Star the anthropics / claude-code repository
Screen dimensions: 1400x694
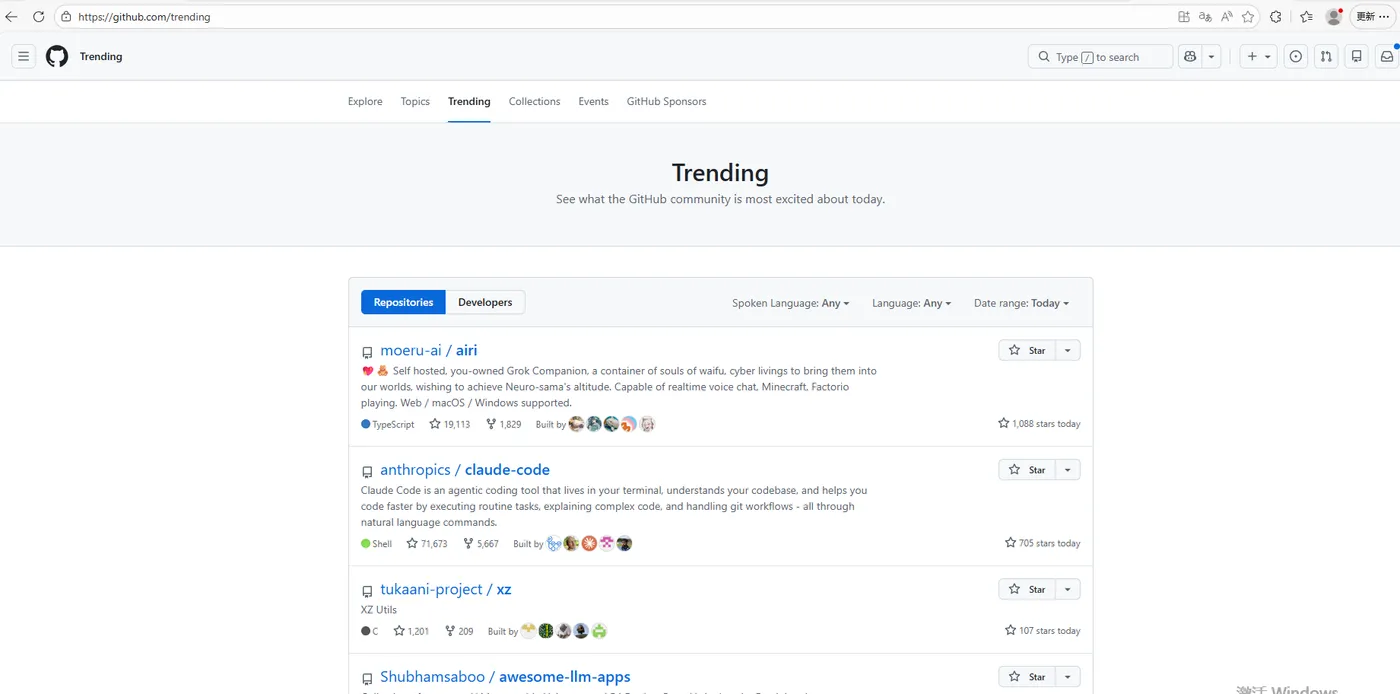(x=1027, y=470)
